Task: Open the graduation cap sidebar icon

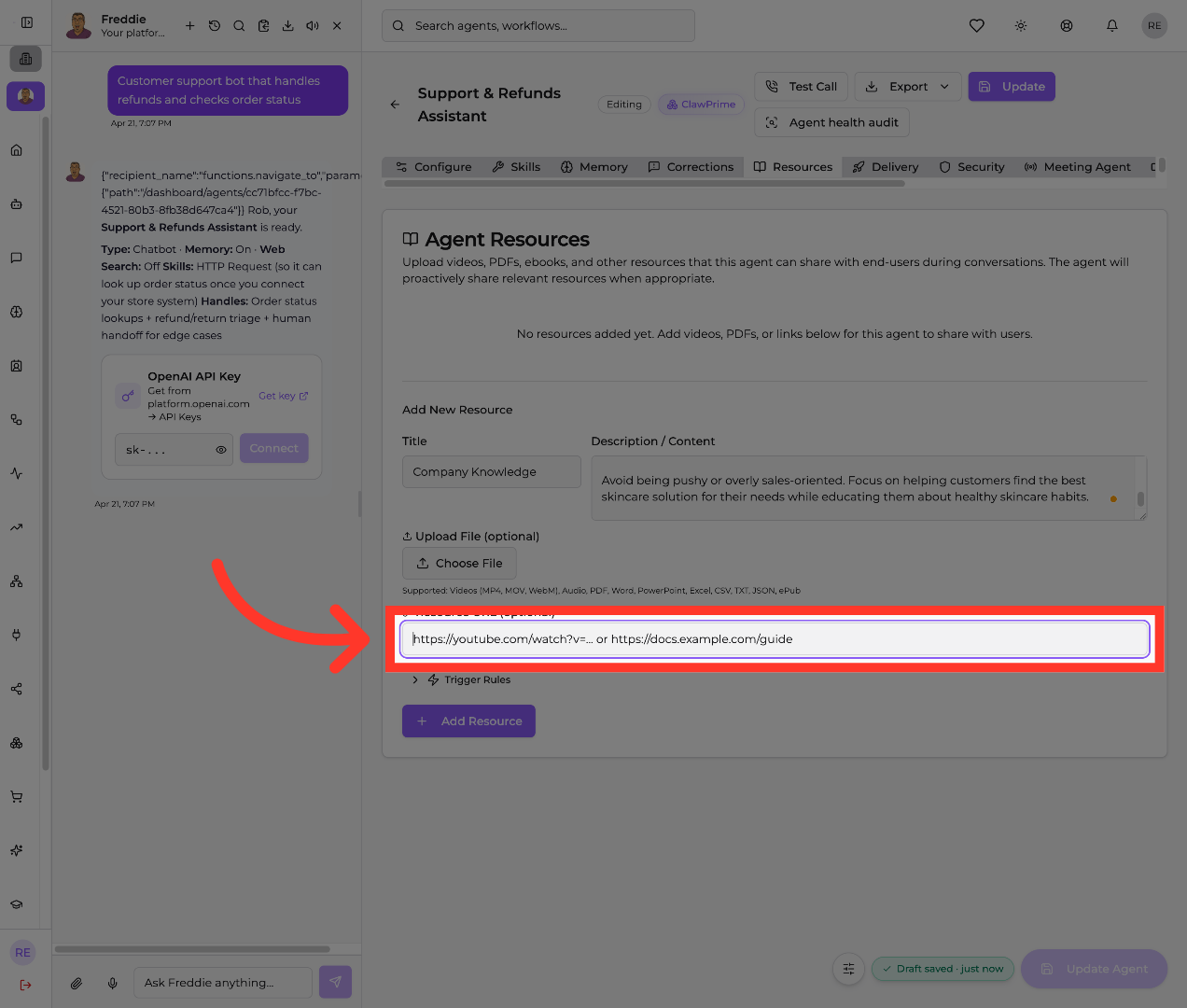Action: point(17,904)
